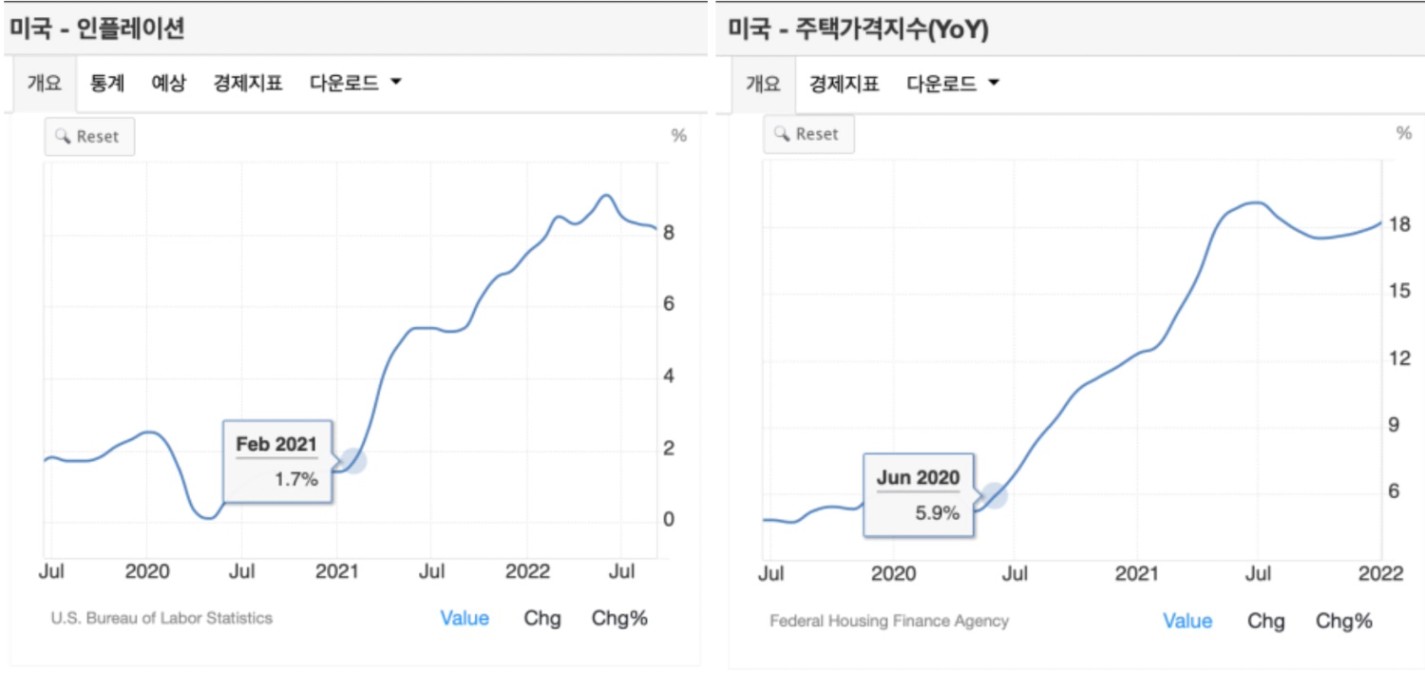Switch inflation chart to Chg mode

[542, 618]
